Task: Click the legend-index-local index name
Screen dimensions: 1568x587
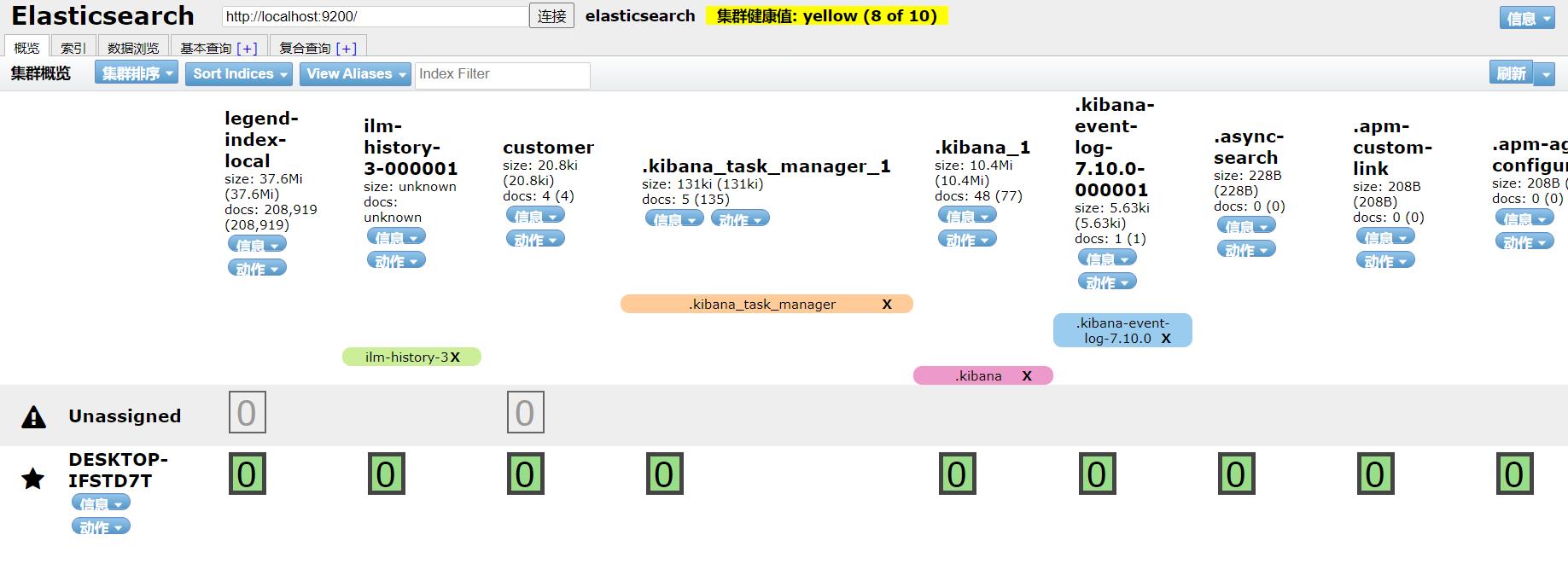Action: pyautogui.click(x=261, y=140)
